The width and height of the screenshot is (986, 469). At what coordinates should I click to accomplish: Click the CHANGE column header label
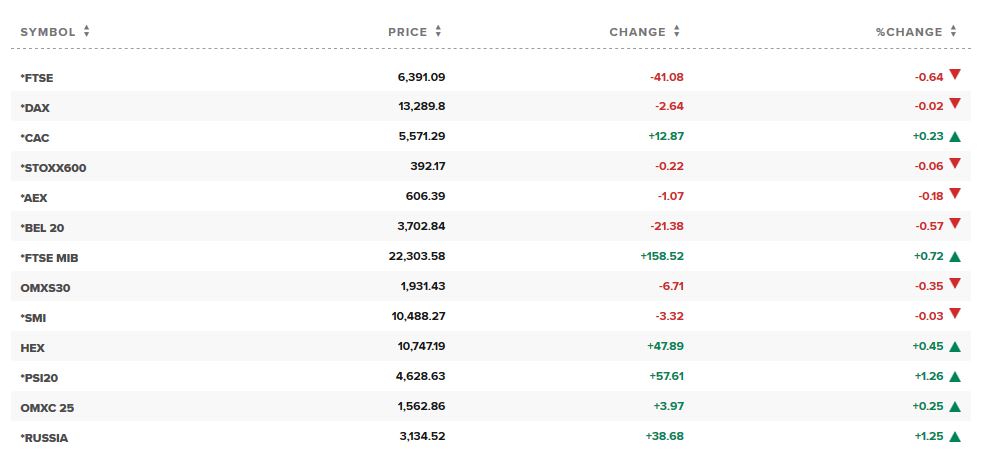click(x=637, y=32)
